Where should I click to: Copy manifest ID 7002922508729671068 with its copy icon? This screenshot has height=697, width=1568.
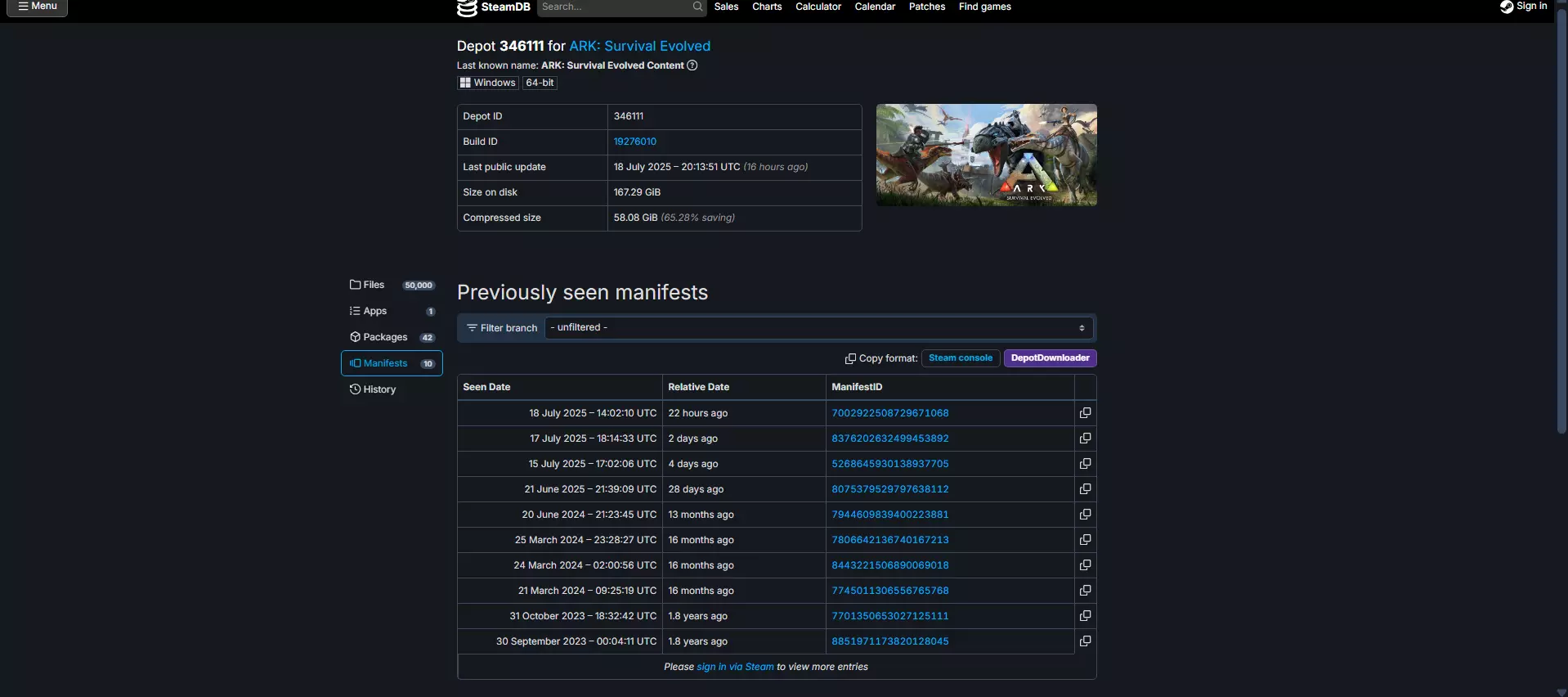pos(1085,413)
